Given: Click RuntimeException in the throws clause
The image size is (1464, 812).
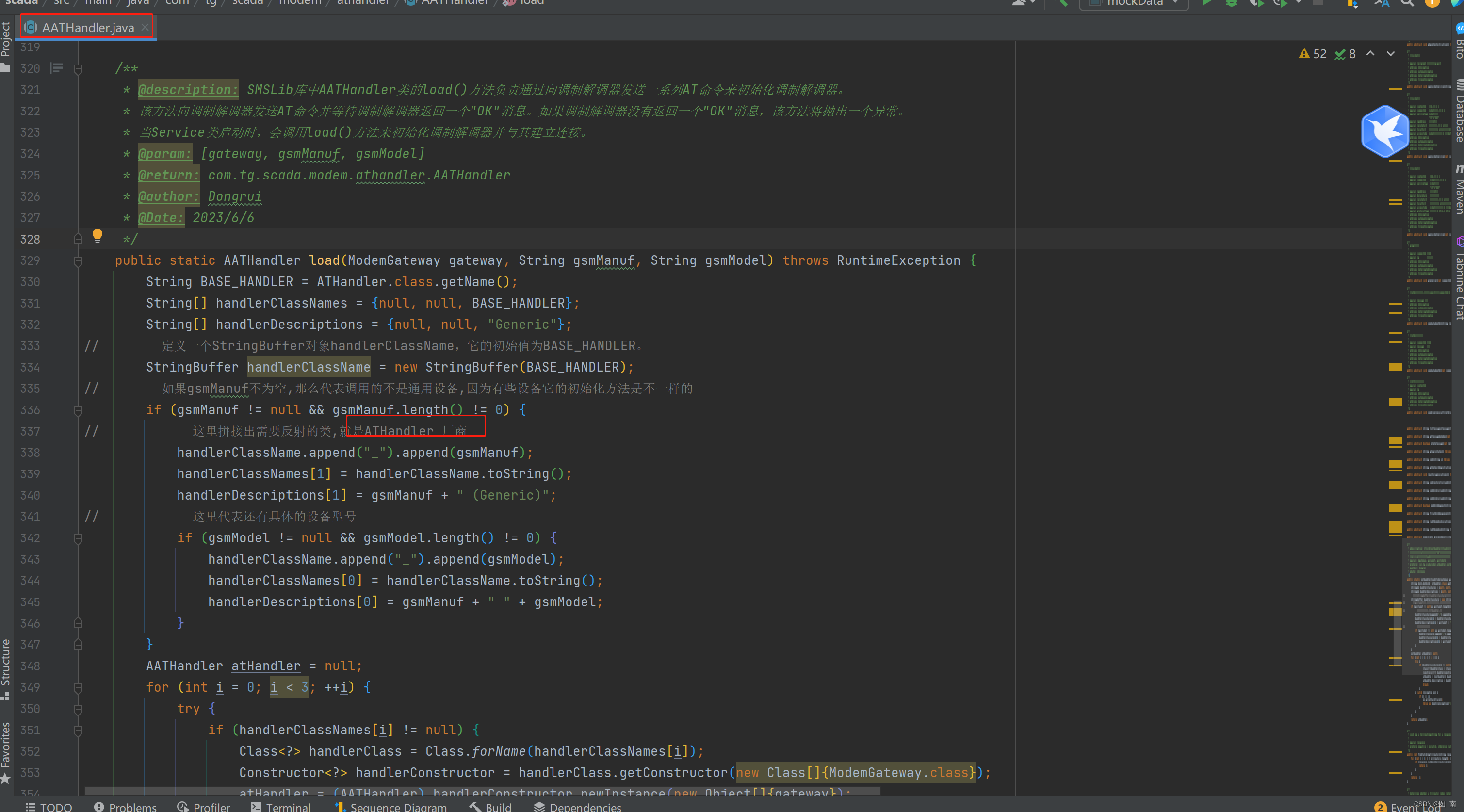Looking at the screenshot, I should pyautogui.click(x=898, y=260).
